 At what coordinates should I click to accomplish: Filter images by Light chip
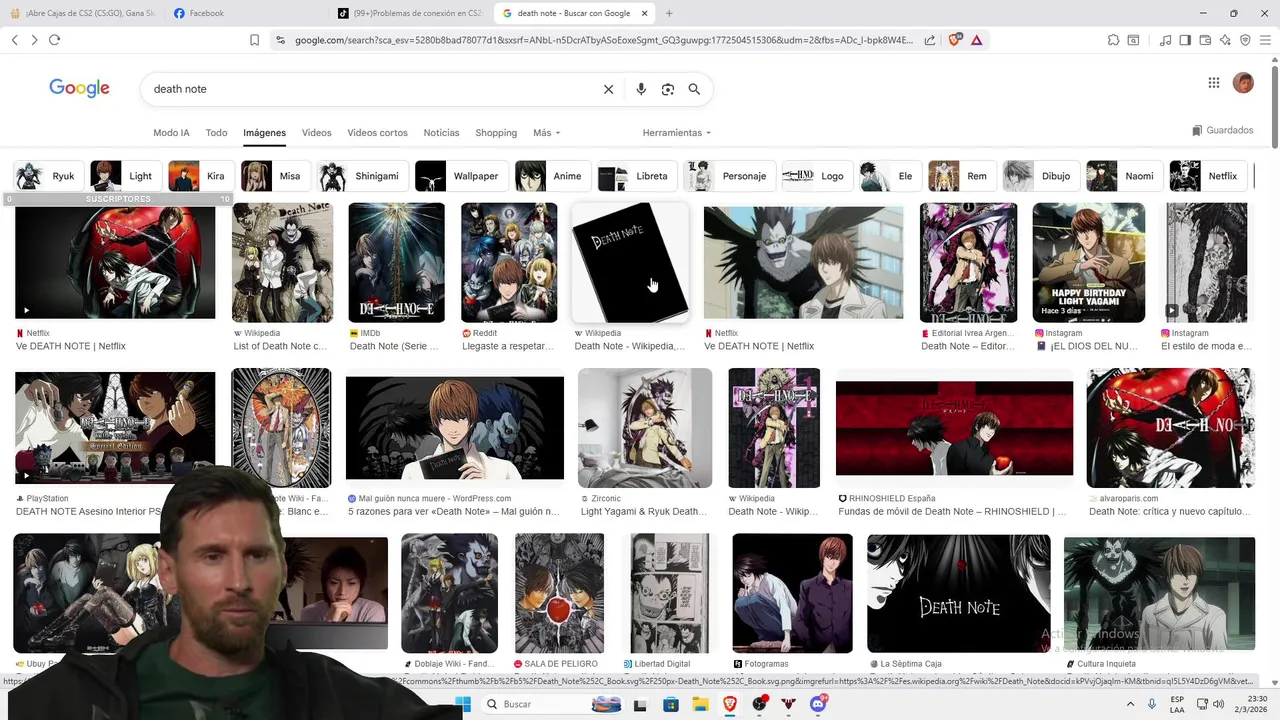(x=124, y=176)
